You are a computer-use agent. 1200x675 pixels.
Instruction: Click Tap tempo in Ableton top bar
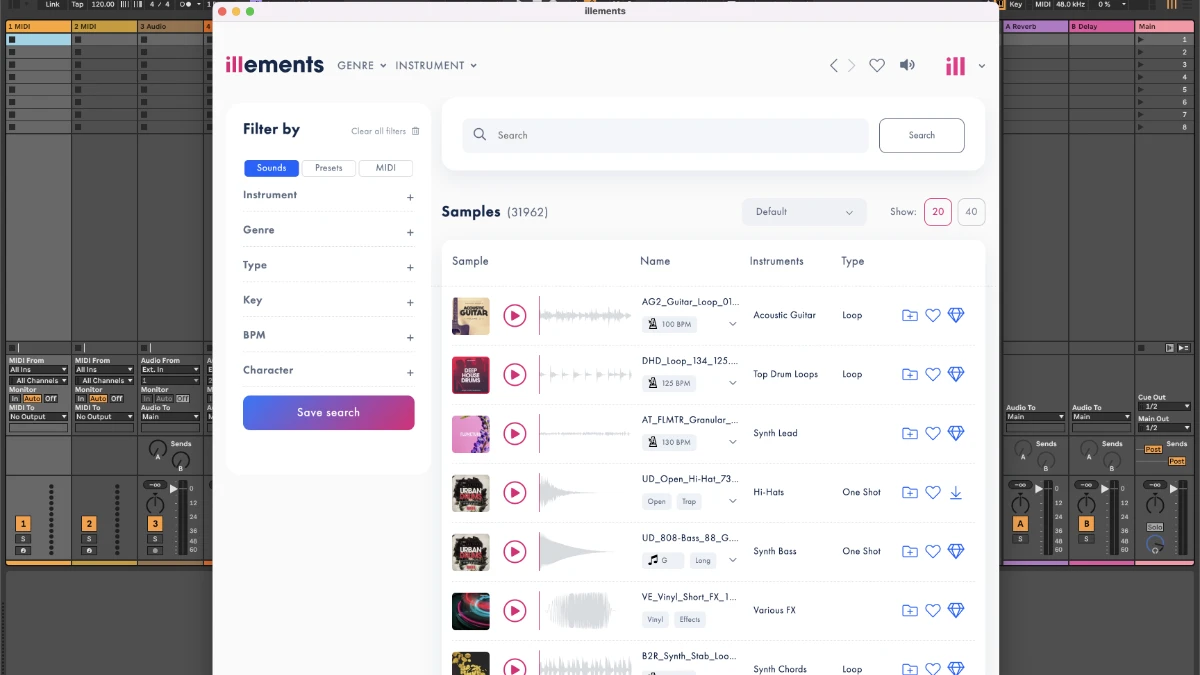pyautogui.click(x=77, y=5)
